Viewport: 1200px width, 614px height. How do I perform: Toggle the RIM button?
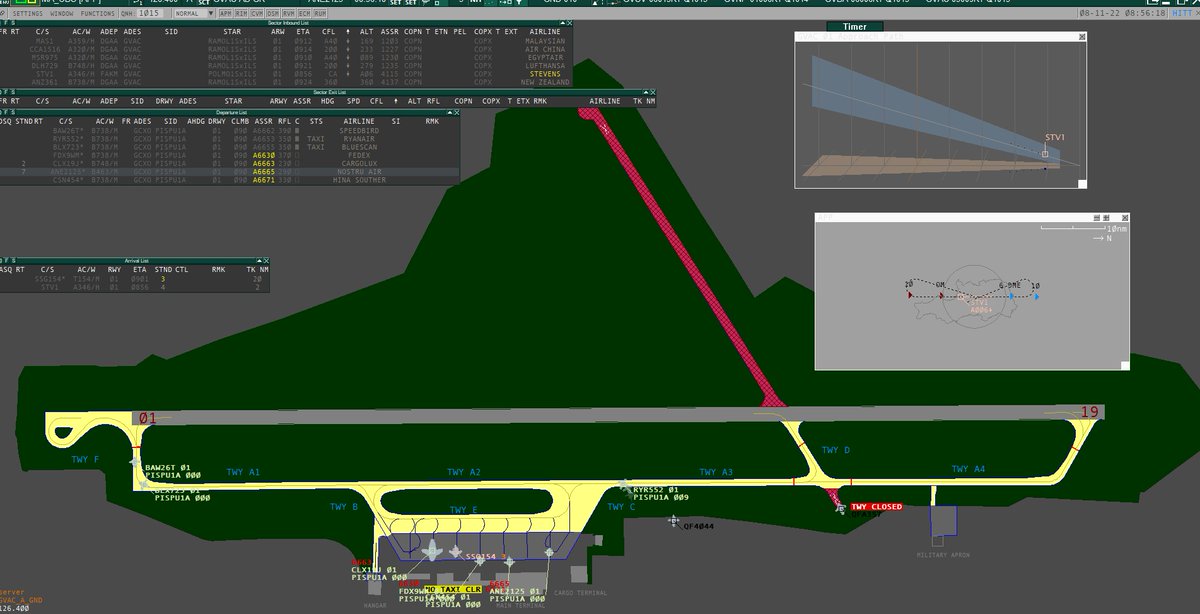(241, 15)
